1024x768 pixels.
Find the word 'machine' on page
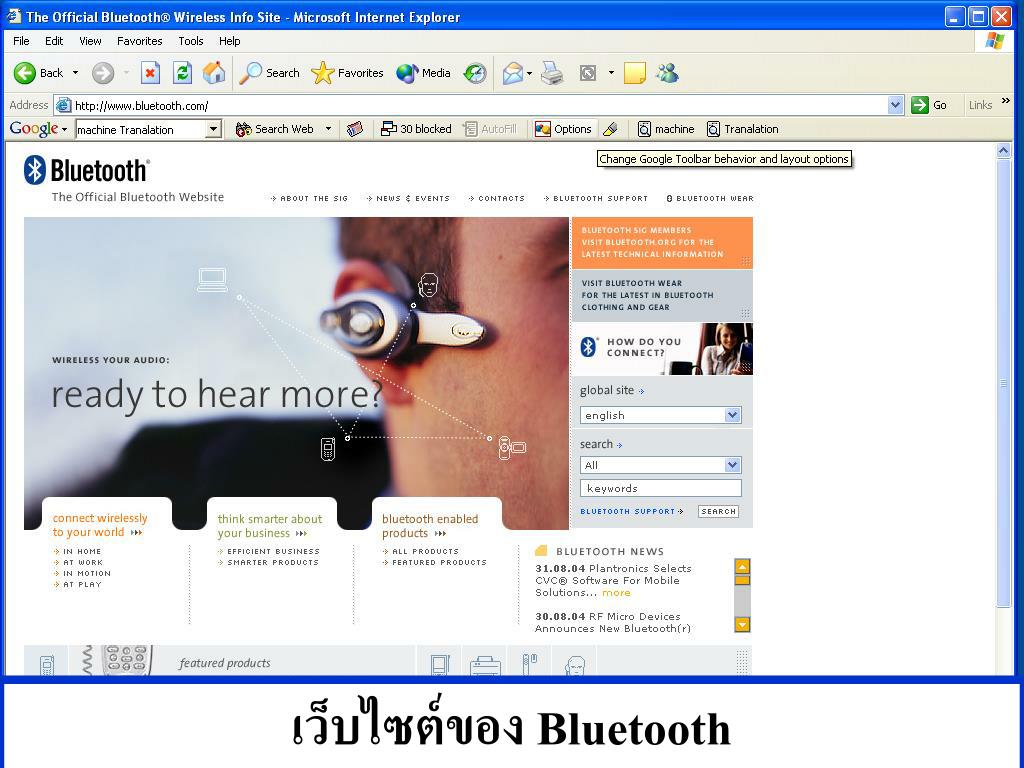coord(666,129)
